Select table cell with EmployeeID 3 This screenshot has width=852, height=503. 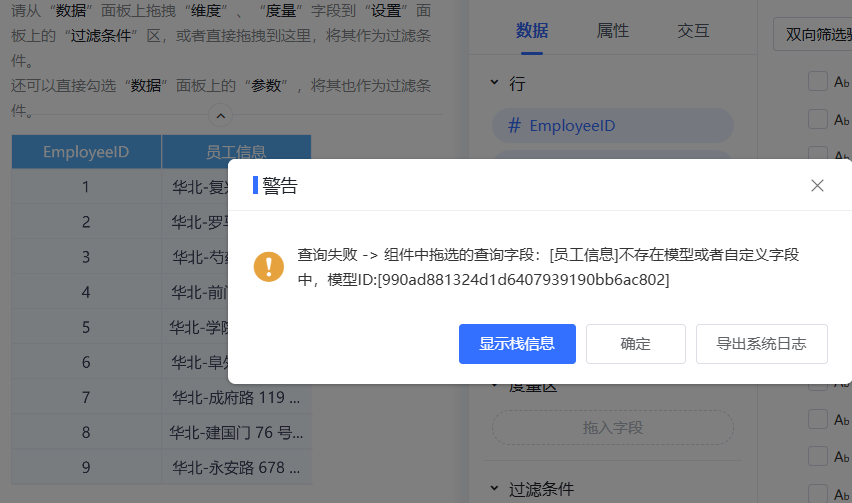pyautogui.click(x=86, y=256)
